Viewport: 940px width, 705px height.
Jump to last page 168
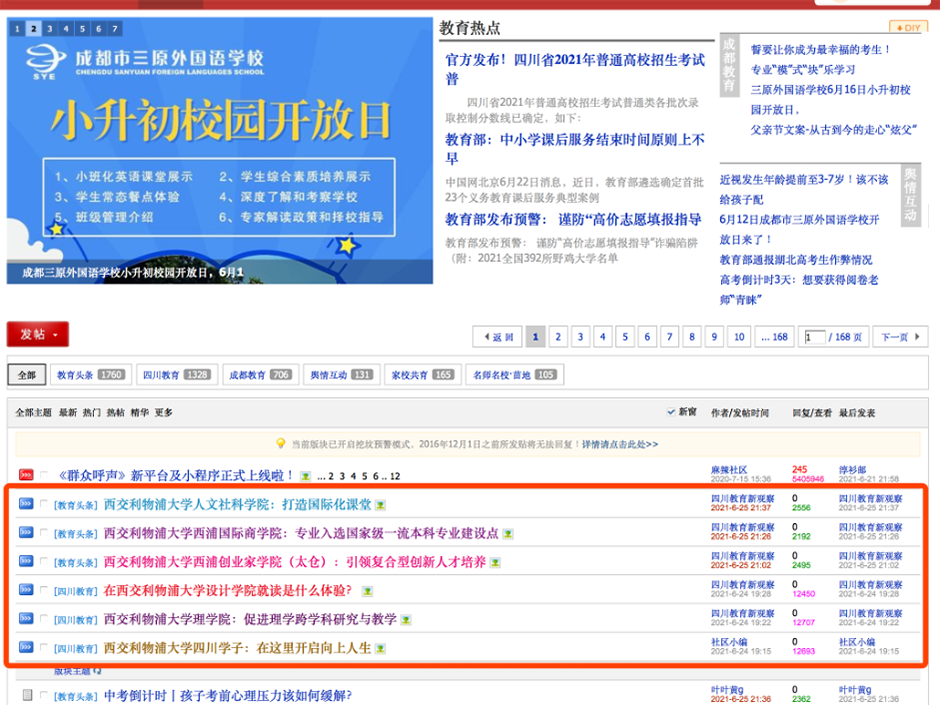click(x=775, y=337)
